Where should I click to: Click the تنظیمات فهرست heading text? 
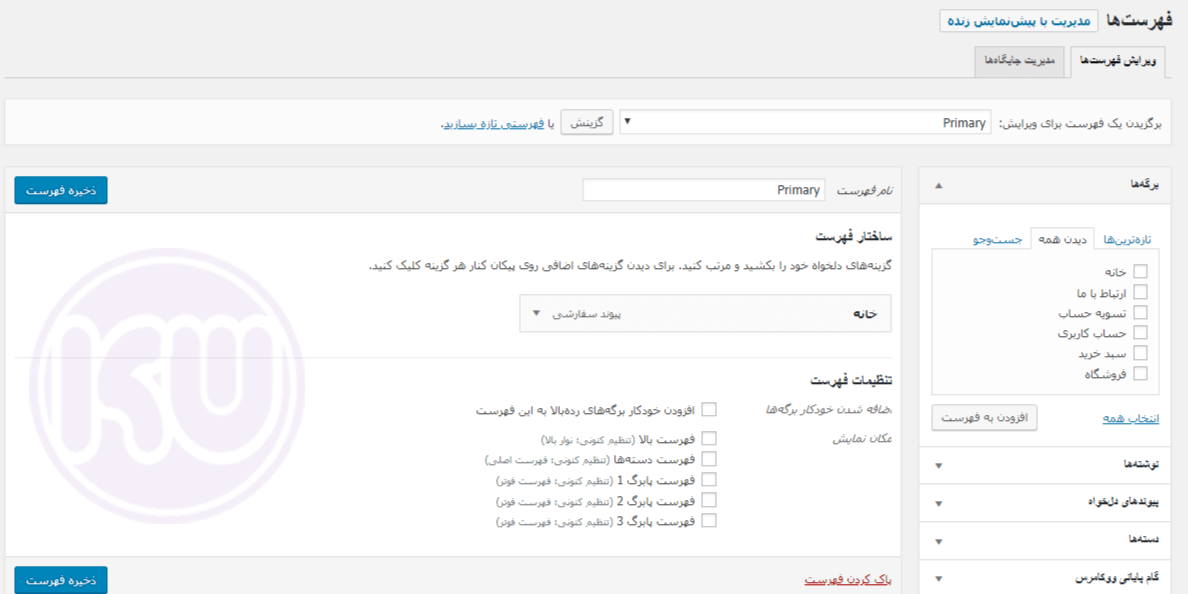tap(852, 378)
